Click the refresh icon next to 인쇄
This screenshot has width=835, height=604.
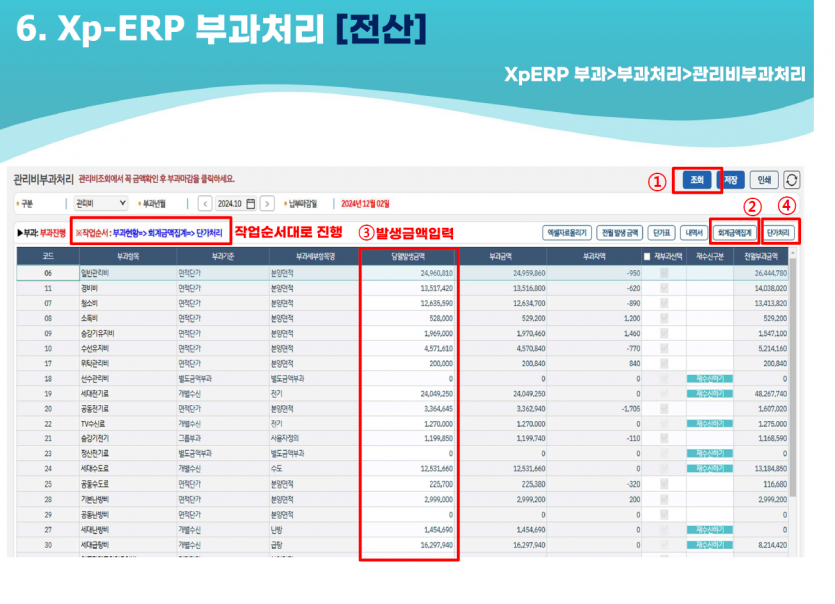(x=792, y=180)
